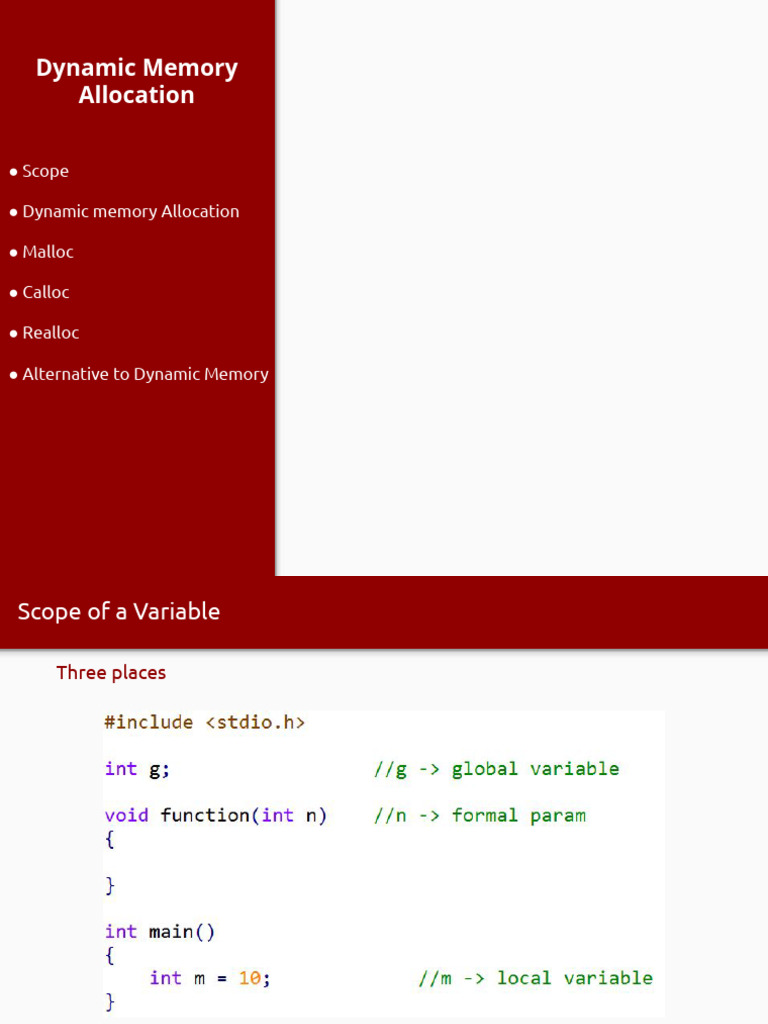Click the formal param comment
The image size is (768, 1024).
480,815
